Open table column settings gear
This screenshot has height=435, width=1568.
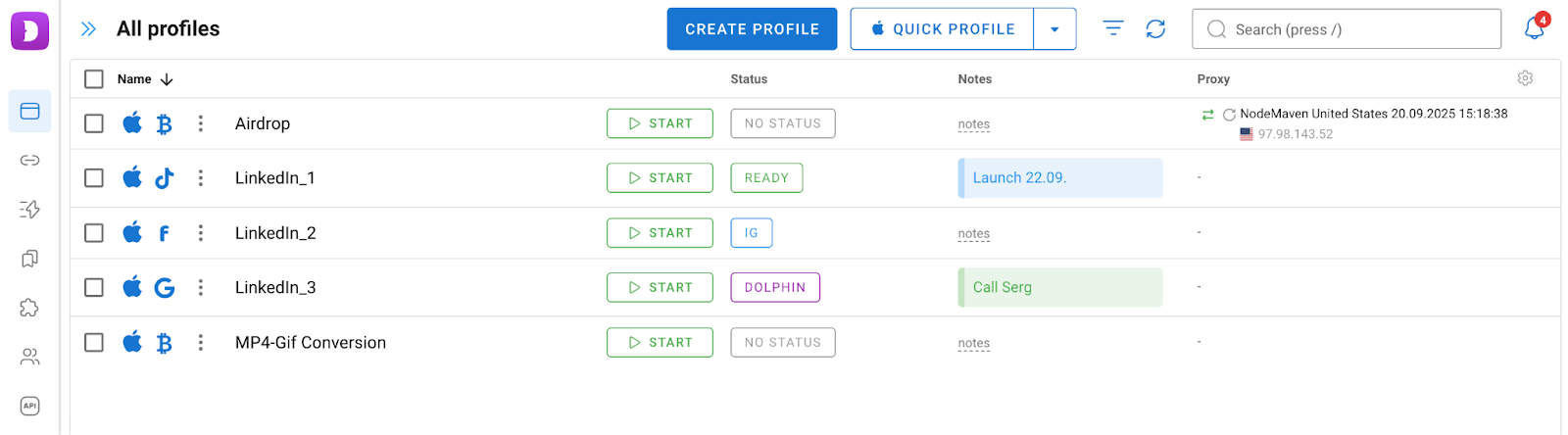pos(1525,78)
